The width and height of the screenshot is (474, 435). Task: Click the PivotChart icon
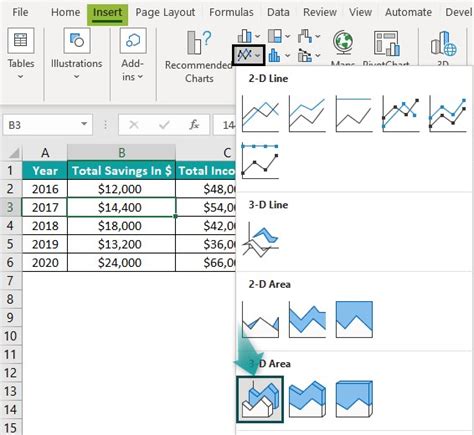point(386,43)
